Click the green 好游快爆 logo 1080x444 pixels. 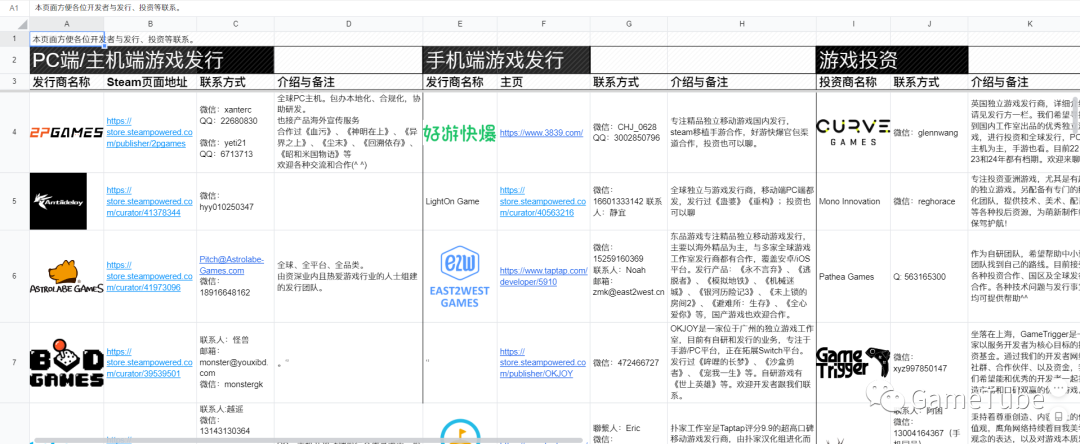(459, 133)
